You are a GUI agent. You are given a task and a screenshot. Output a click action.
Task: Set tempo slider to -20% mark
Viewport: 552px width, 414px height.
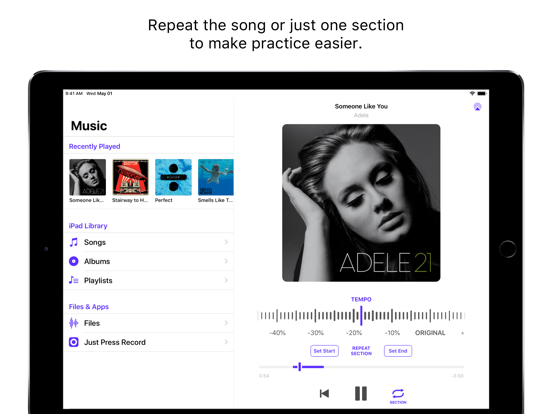353,316
